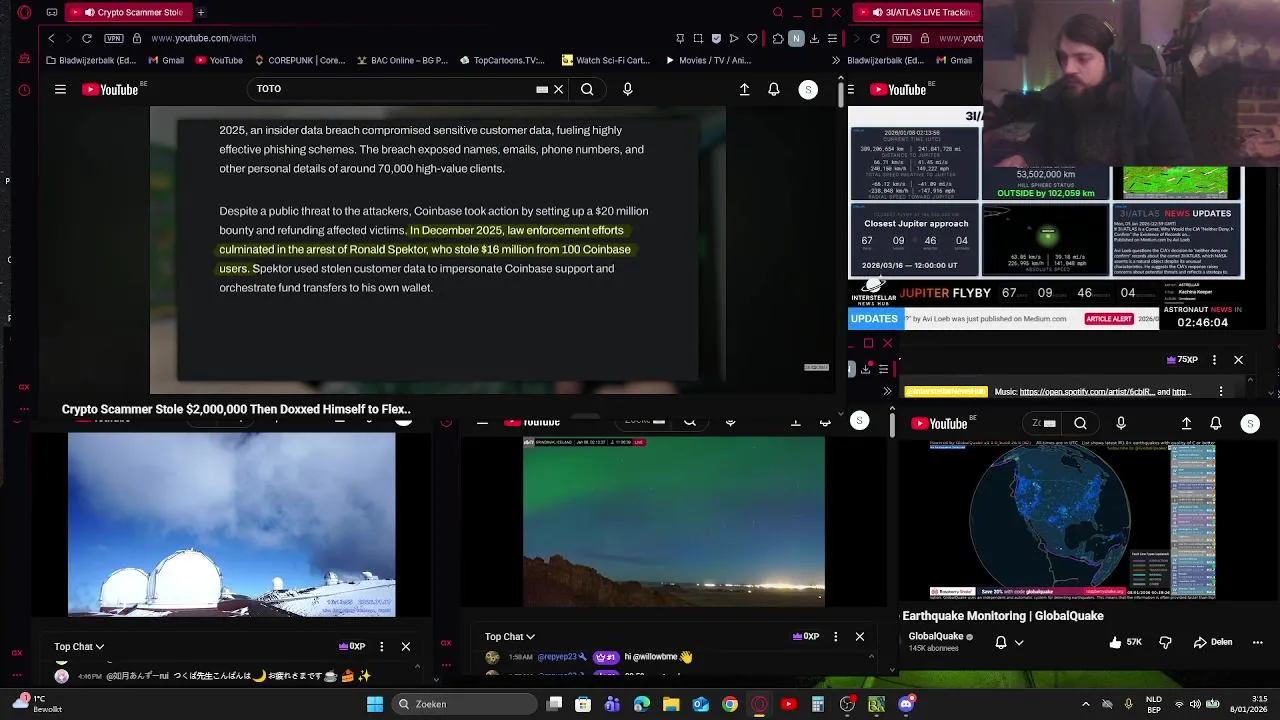Play the observatory domes live stream
Screen dimensions: 1280x720
pyautogui.click(x=231, y=524)
